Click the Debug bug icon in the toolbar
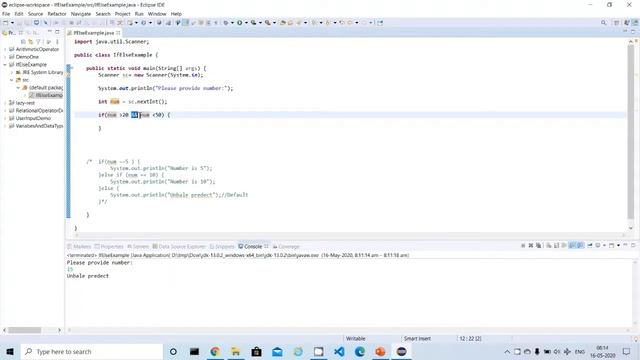Viewport: 640px width, 360px height. pos(226,23)
